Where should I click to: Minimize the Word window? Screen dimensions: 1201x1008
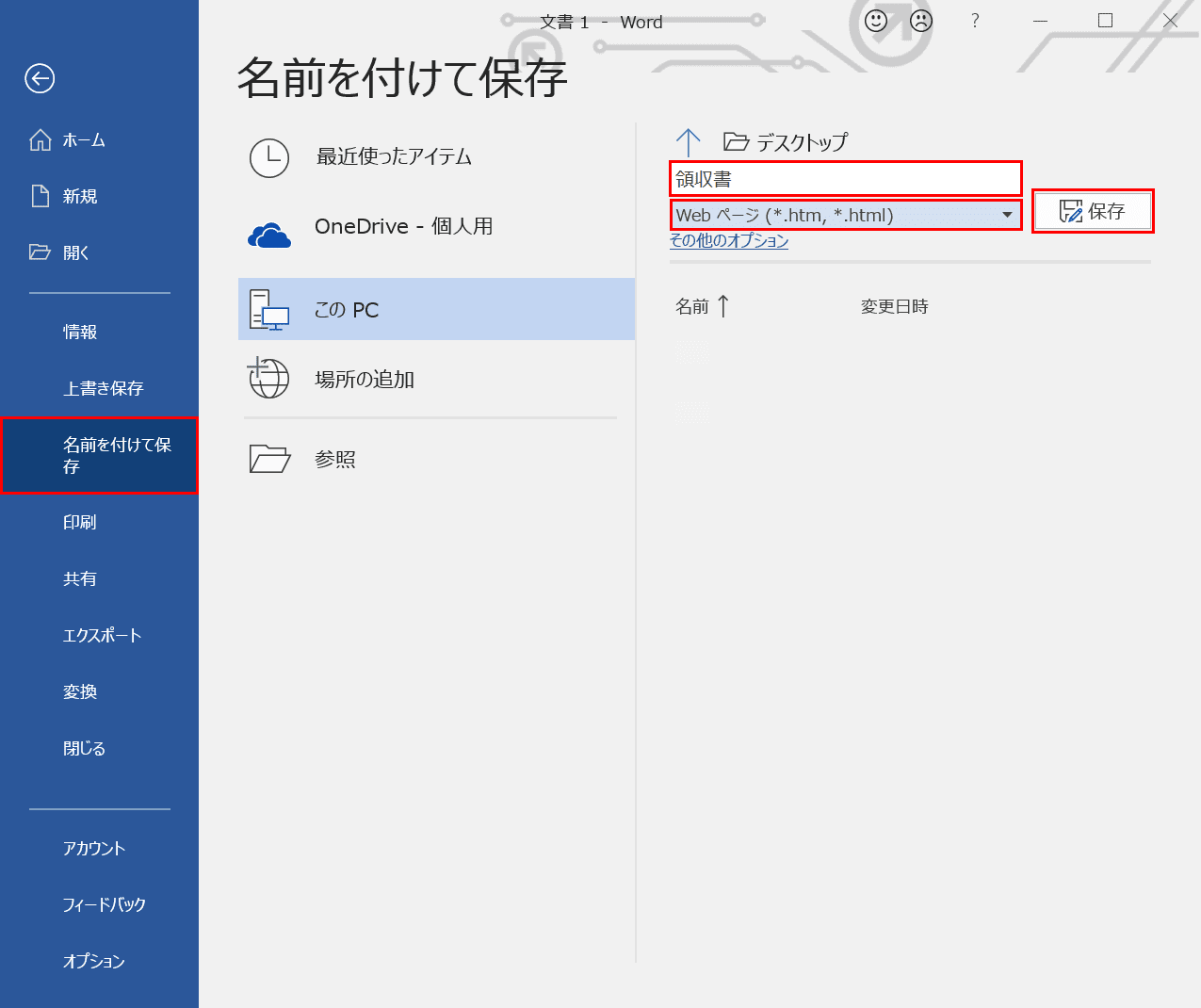pyautogui.click(x=1041, y=21)
